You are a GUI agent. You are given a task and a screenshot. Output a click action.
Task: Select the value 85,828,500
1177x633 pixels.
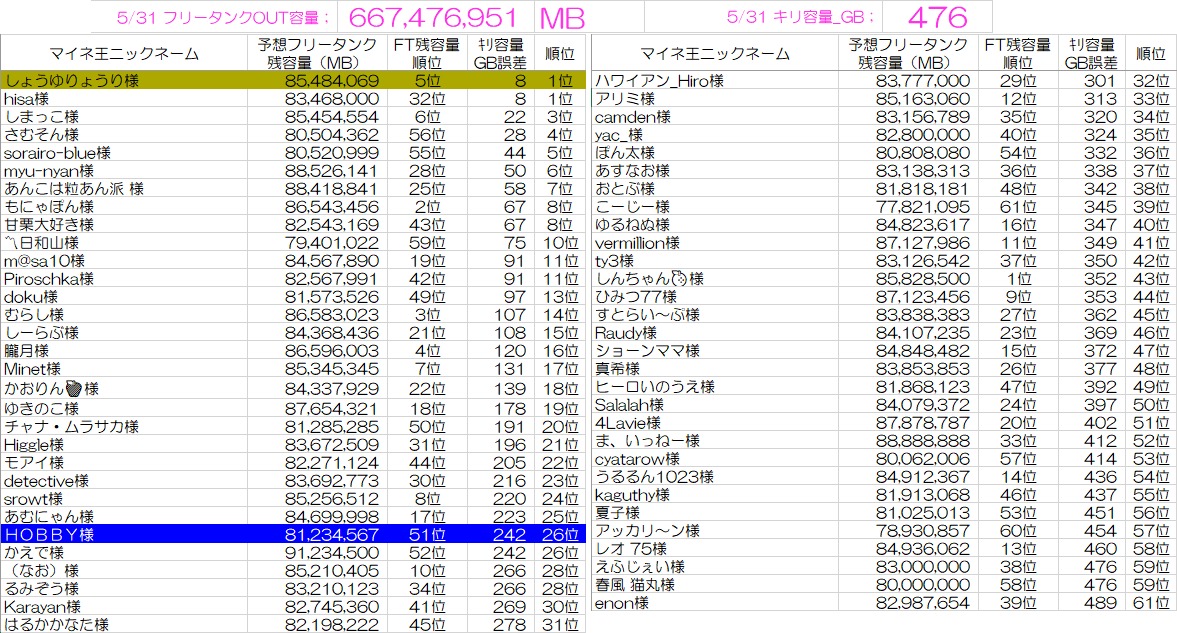(x=923, y=279)
